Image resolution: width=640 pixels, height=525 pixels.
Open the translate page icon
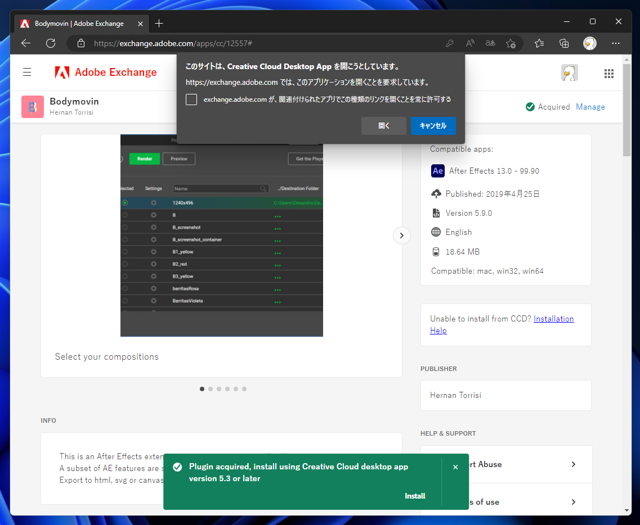pyautogui.click(x=490, y=43)
